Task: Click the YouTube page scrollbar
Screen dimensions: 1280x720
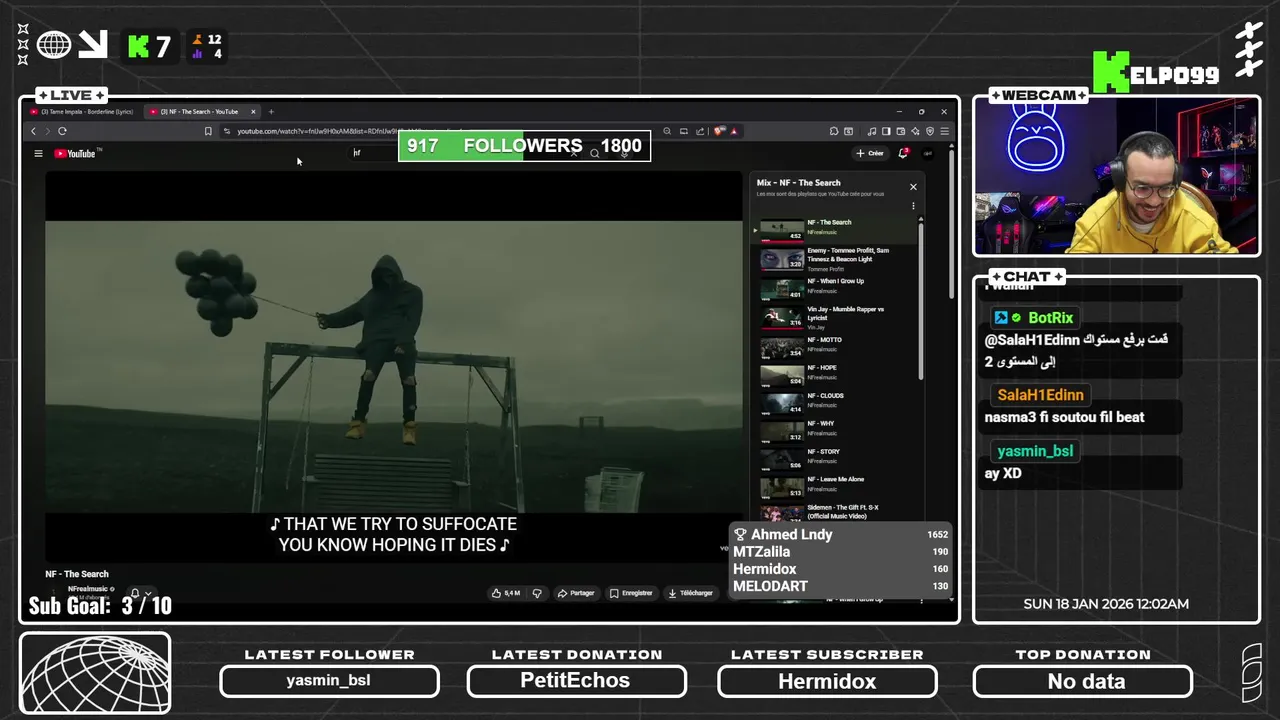Action: pos(952,222)
